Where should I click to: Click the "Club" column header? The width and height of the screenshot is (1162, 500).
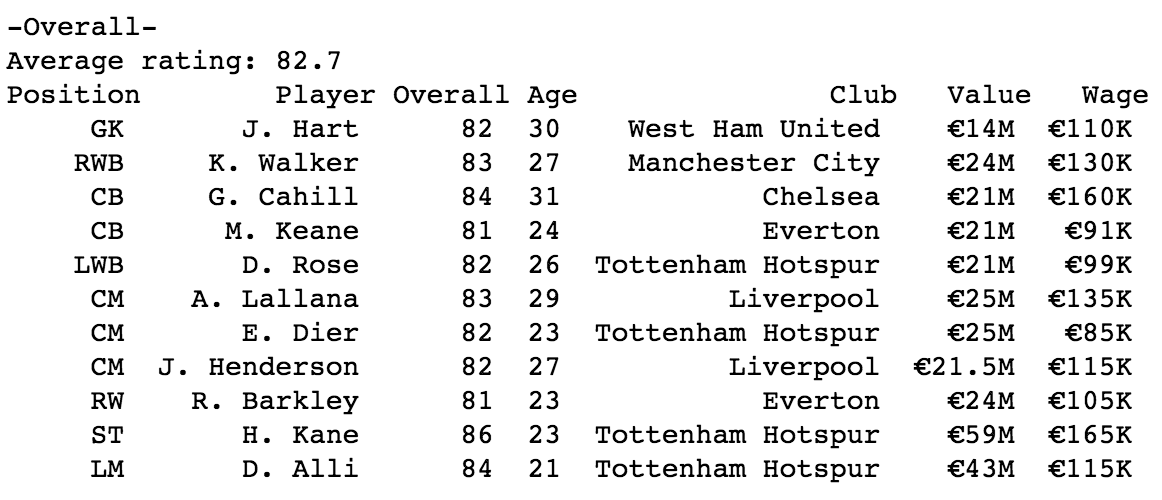click(x=863, y=96)
